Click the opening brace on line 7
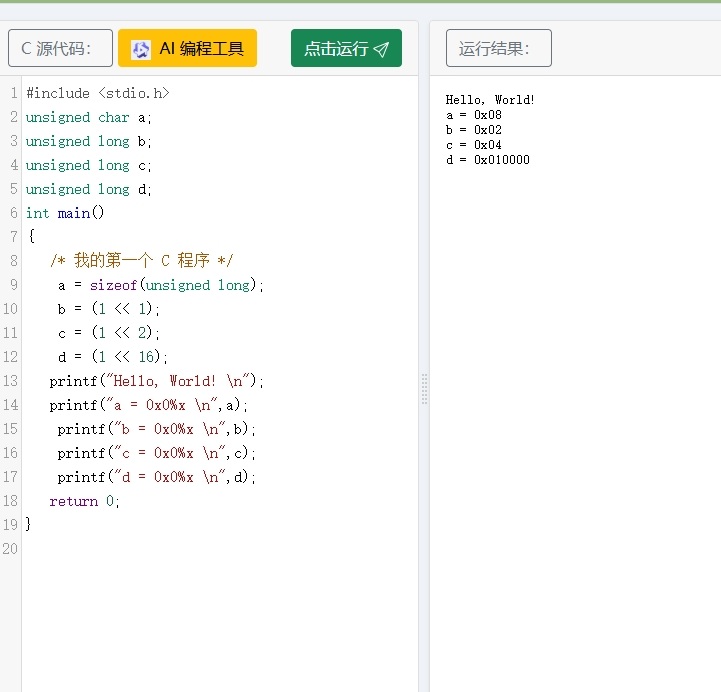Image resolution: width=721 pixels, height=692 pixels. 31,236
